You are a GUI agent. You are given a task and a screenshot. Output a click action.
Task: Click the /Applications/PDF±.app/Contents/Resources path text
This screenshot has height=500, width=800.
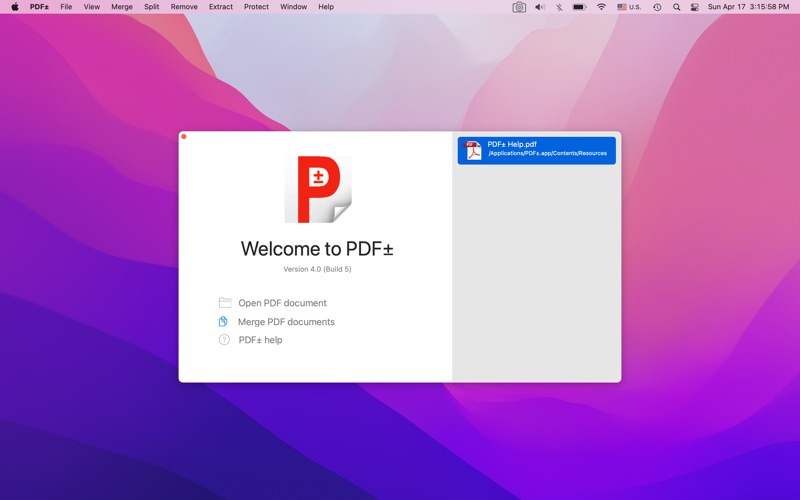point(547,153)
